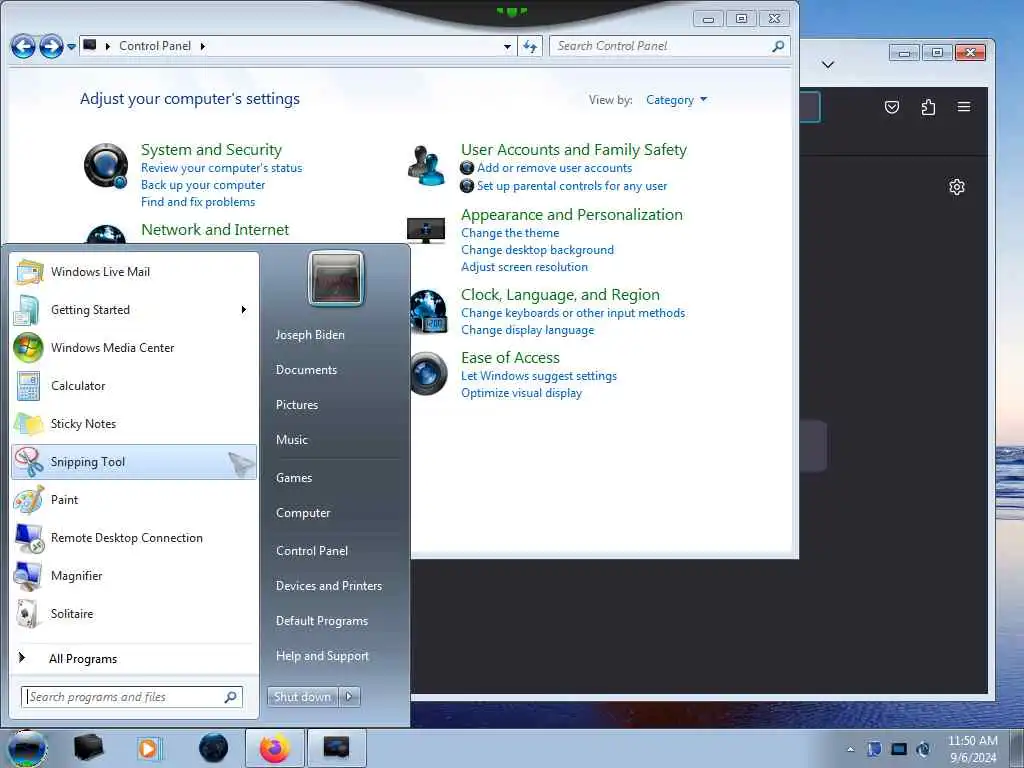
Task: Click the Appearance and Personalization monitor icon
Action: coord(426,231)
